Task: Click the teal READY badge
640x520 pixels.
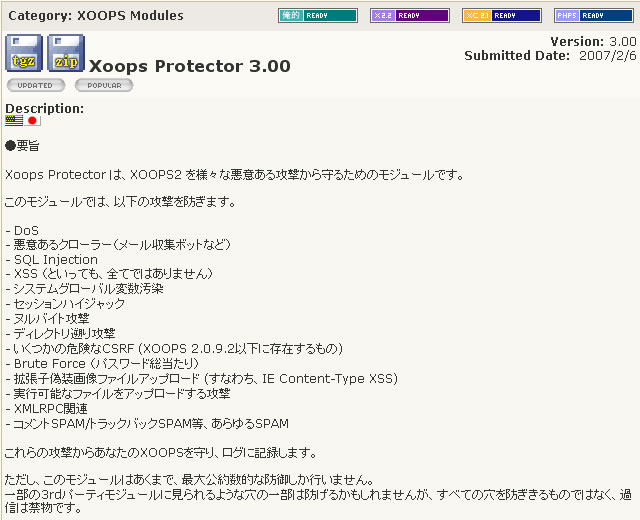Action: (318, 16)
